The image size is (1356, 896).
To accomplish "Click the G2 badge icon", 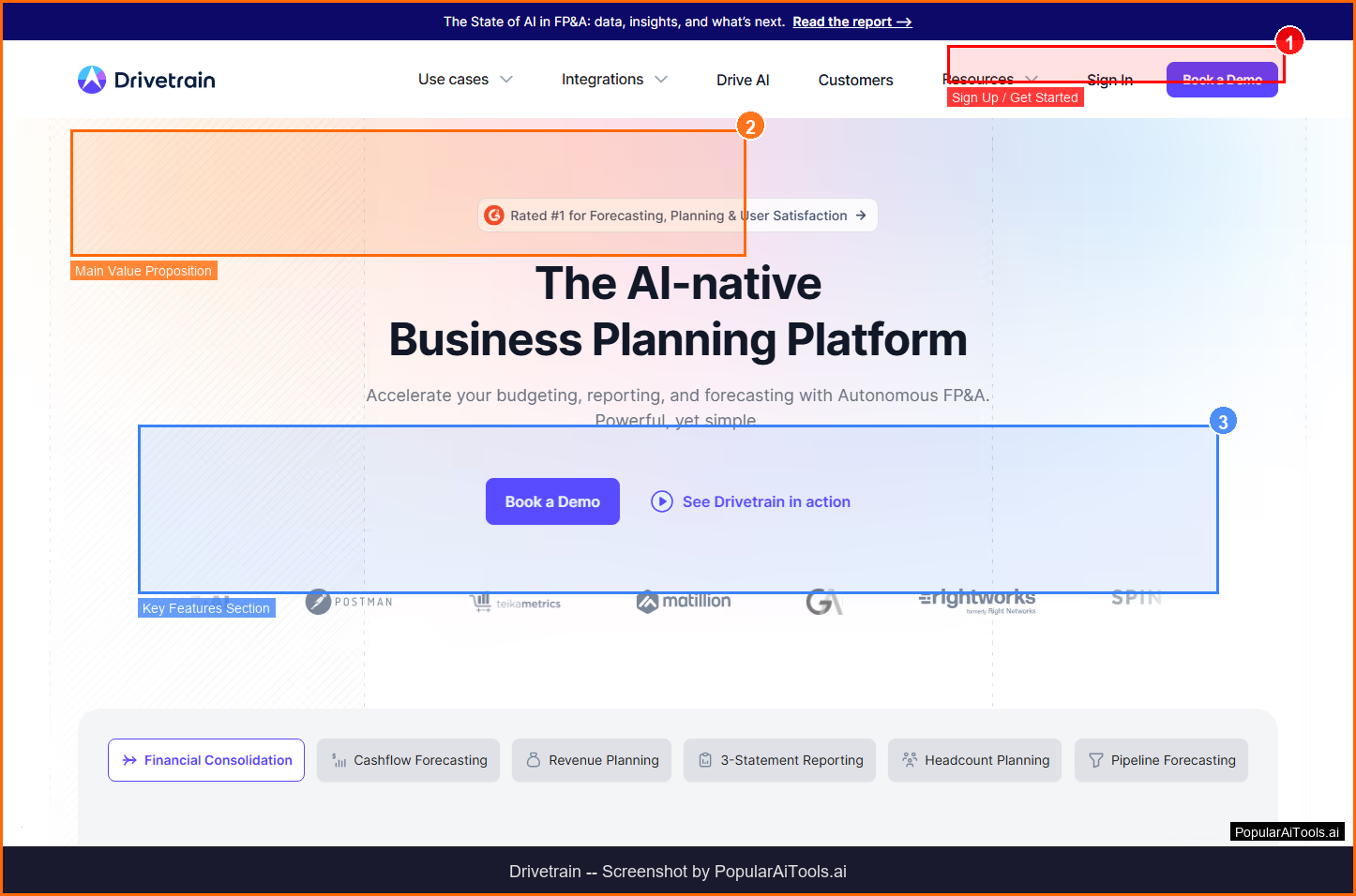I will [x=494, y=216].
